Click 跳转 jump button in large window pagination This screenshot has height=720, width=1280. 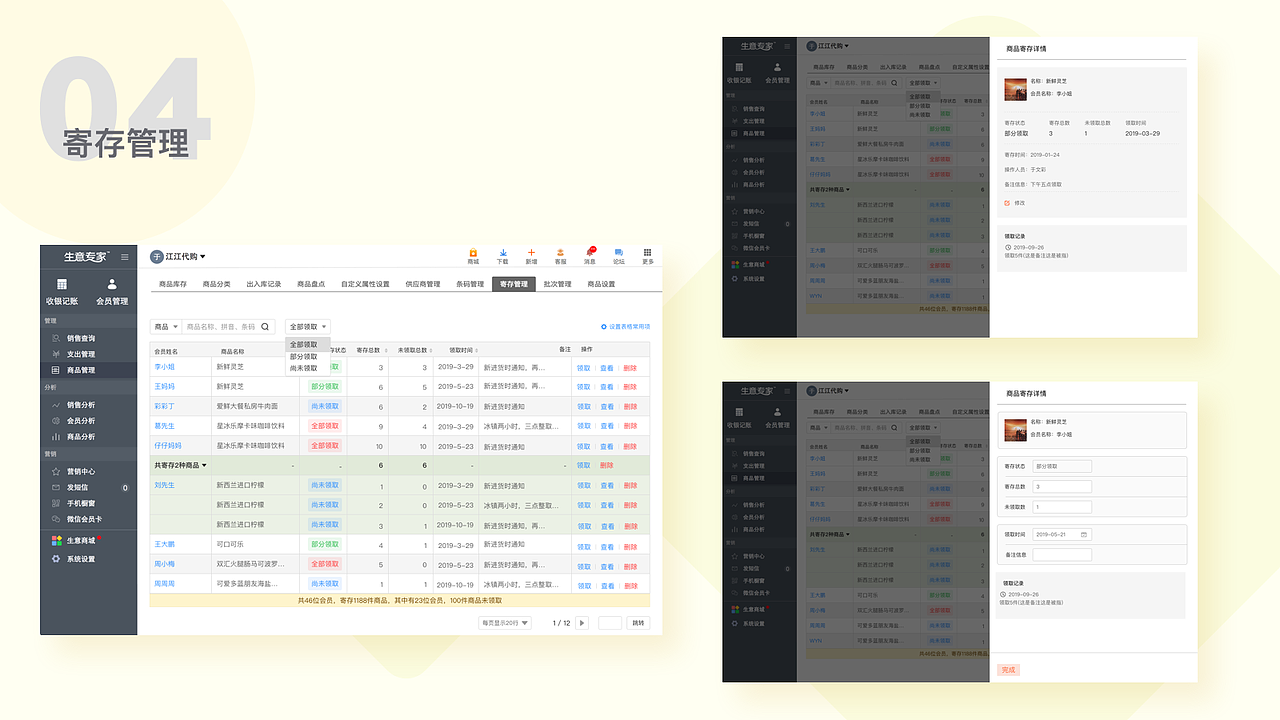pyautogui.click(x=638, y=623)
